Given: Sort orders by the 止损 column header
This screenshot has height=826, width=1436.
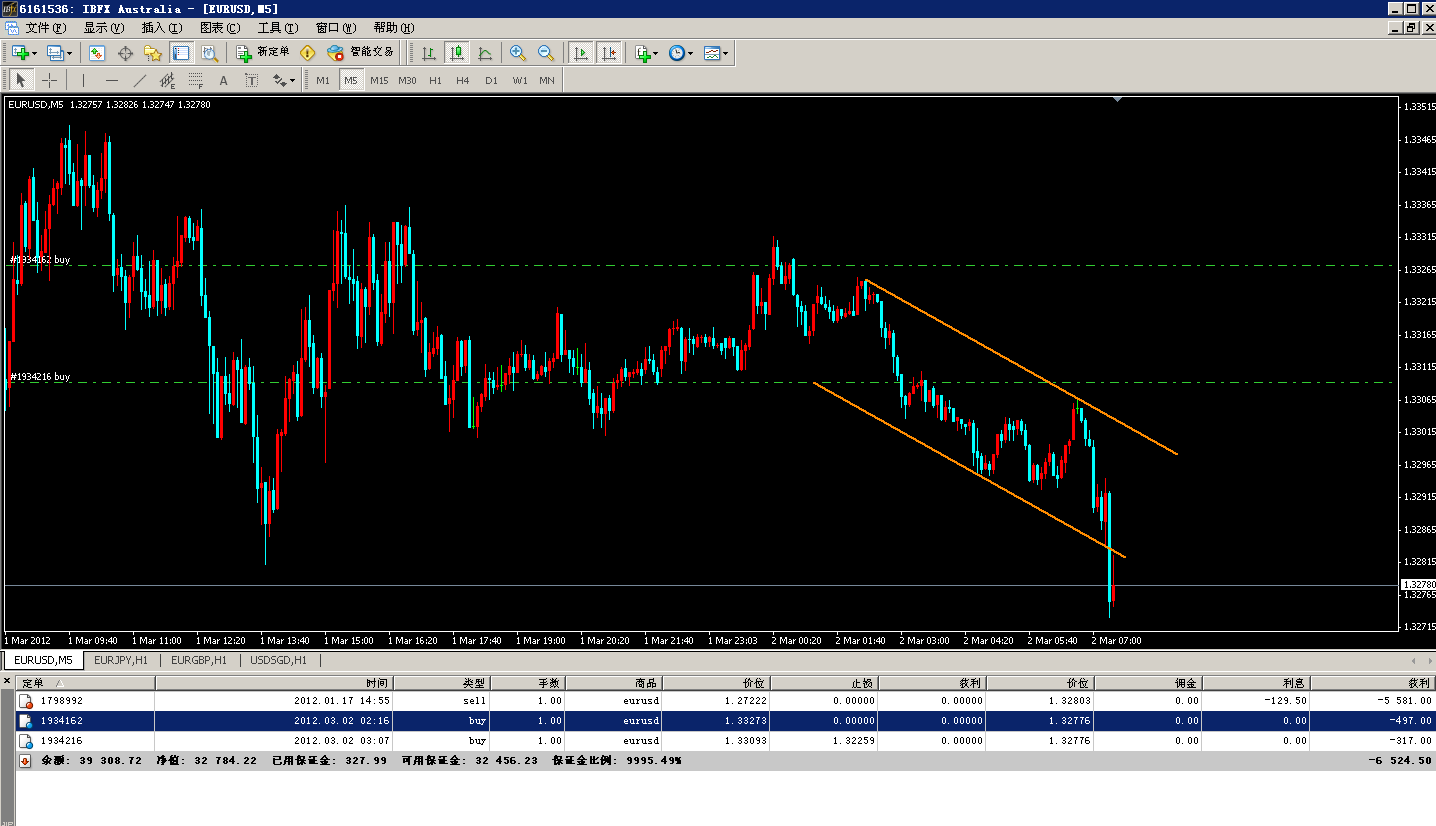Looking at the screenshot, I should point(824,683).
